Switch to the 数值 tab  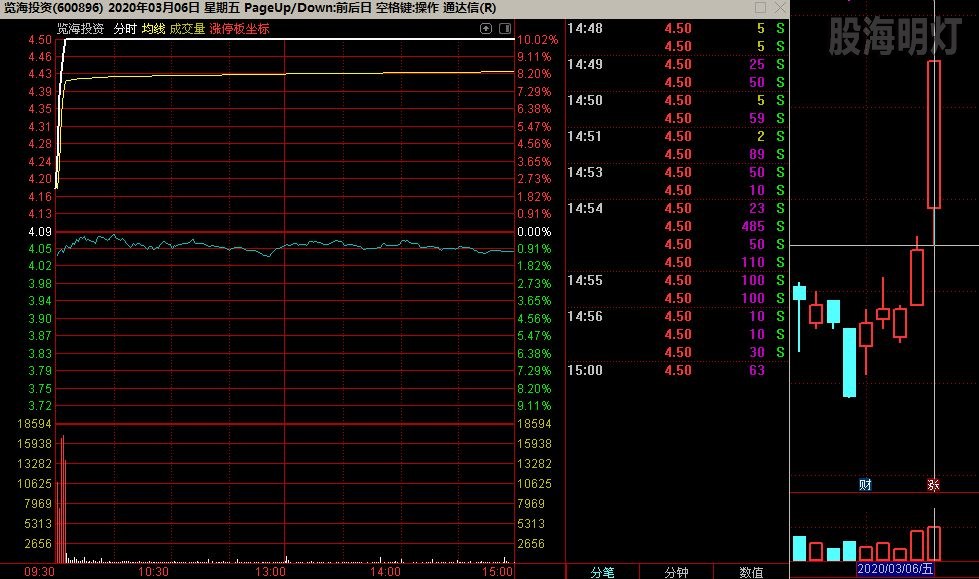751,572
